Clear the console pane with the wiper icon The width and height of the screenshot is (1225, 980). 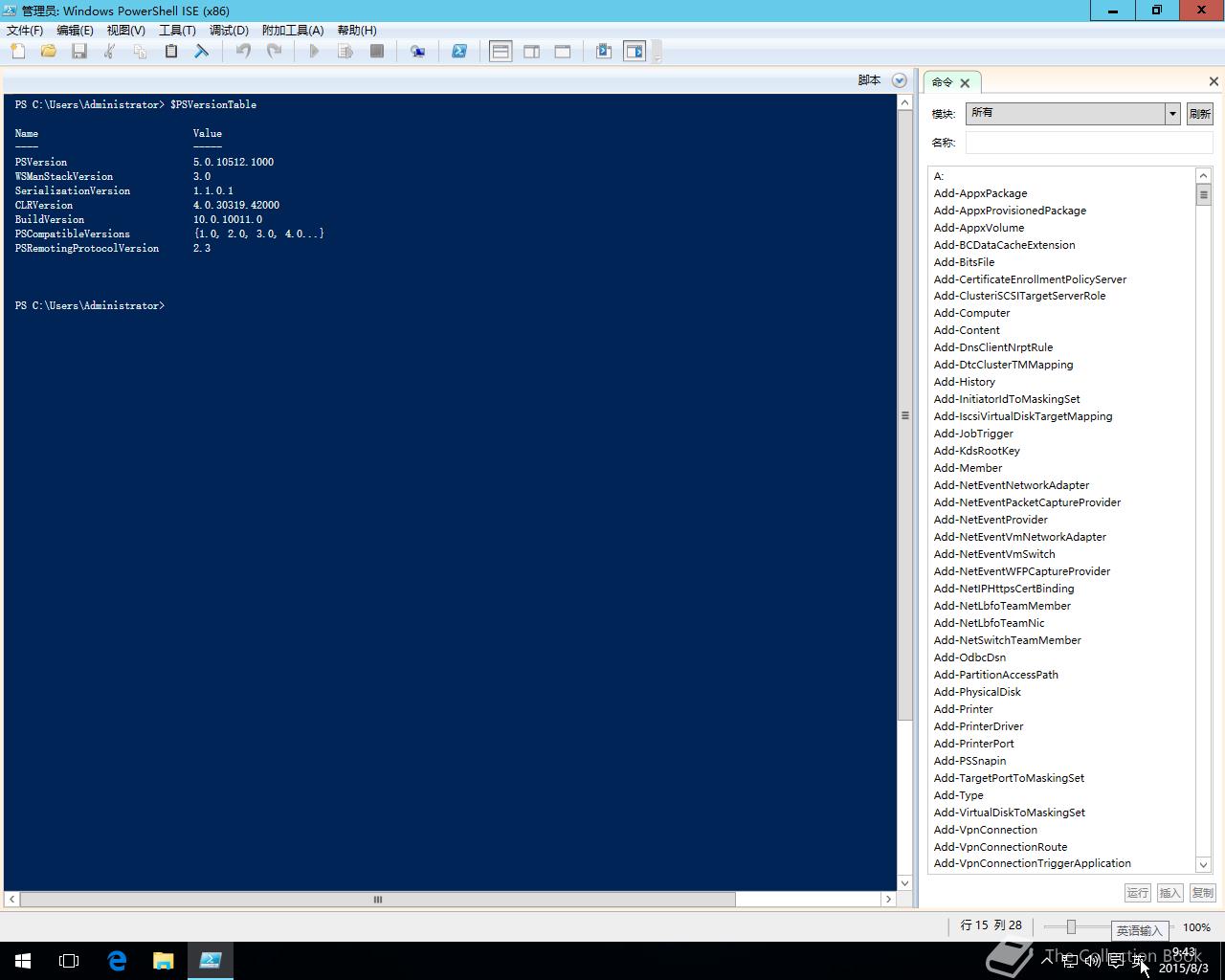click(202, 52)
